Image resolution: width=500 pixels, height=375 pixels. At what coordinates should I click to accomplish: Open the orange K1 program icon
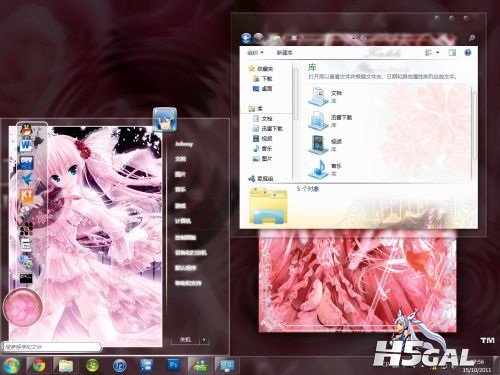[x=27, y=195]
